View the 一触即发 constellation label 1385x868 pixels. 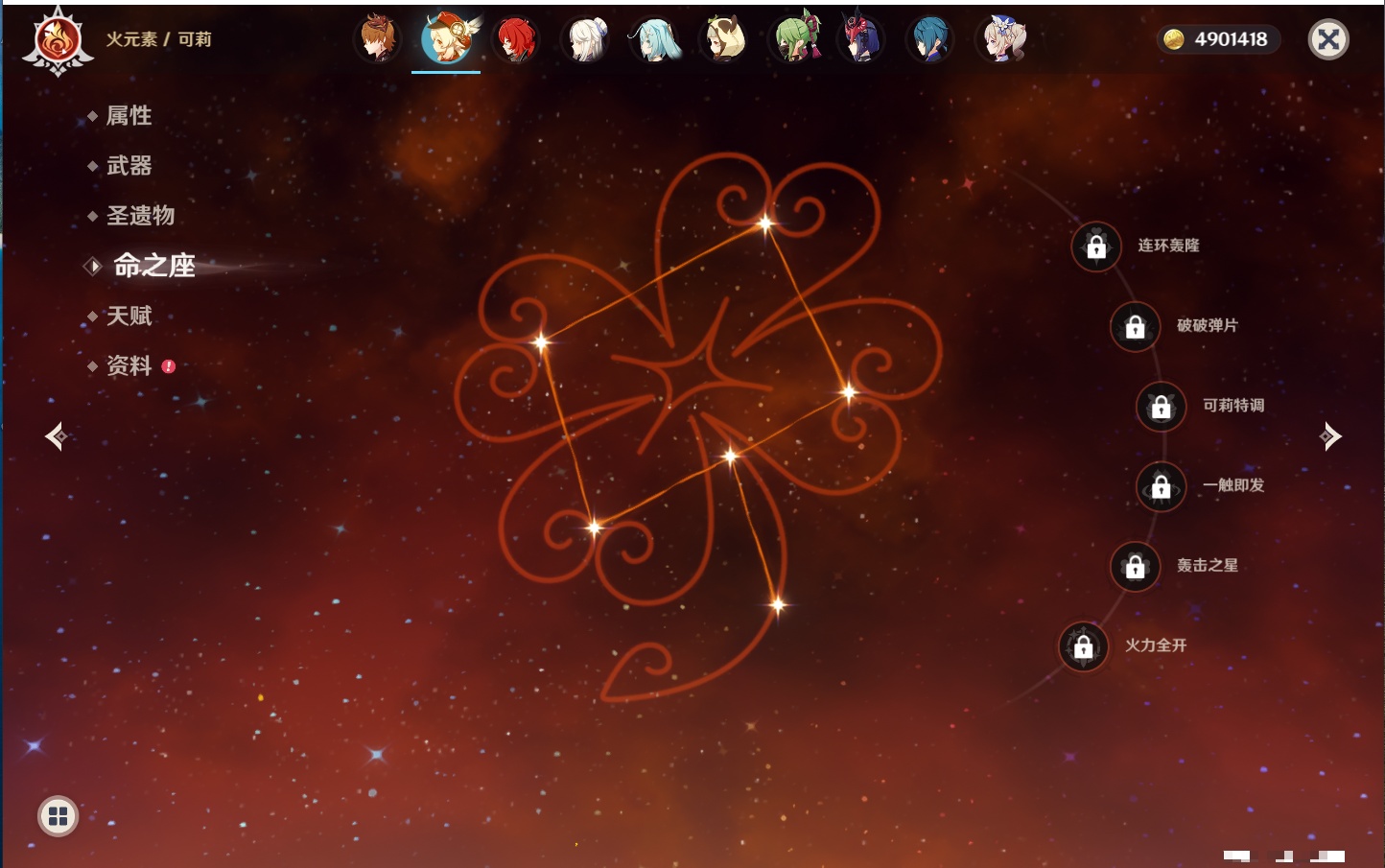(x=1233, y=485)
